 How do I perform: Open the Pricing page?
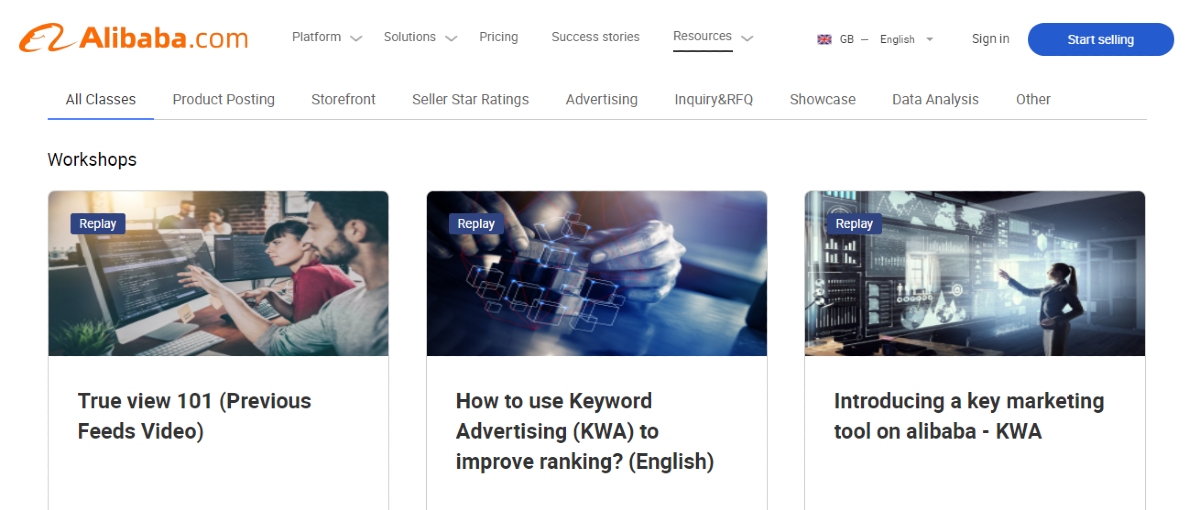[x=498, y=37]
